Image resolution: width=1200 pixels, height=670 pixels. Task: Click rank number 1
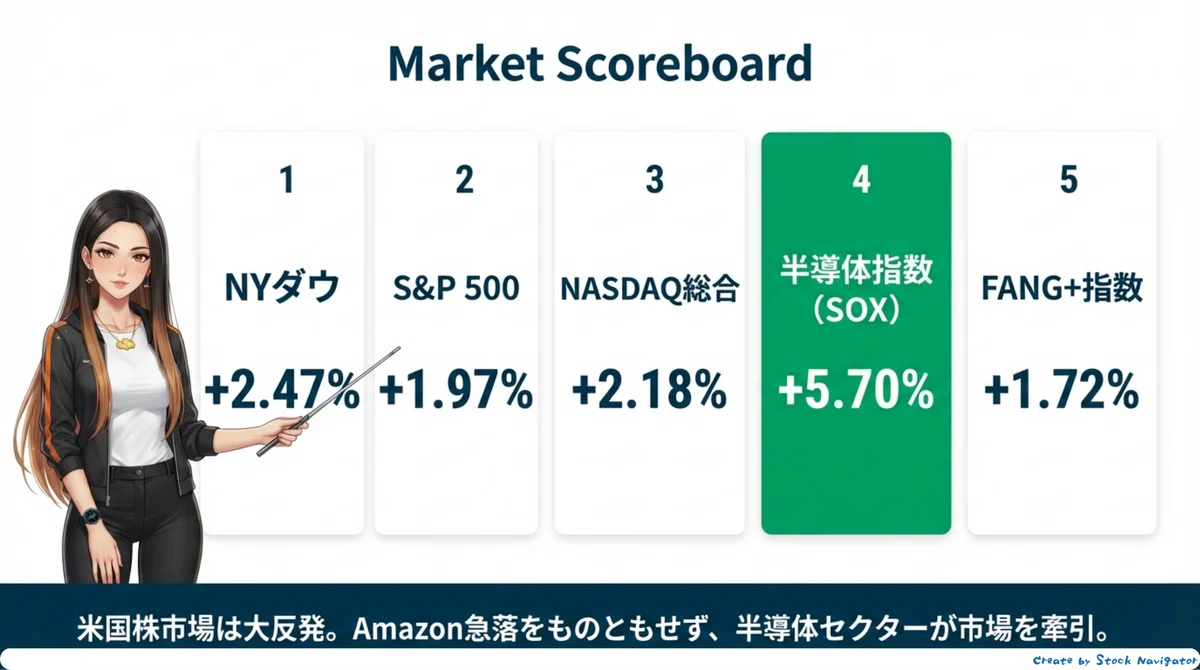coord(287,181)
